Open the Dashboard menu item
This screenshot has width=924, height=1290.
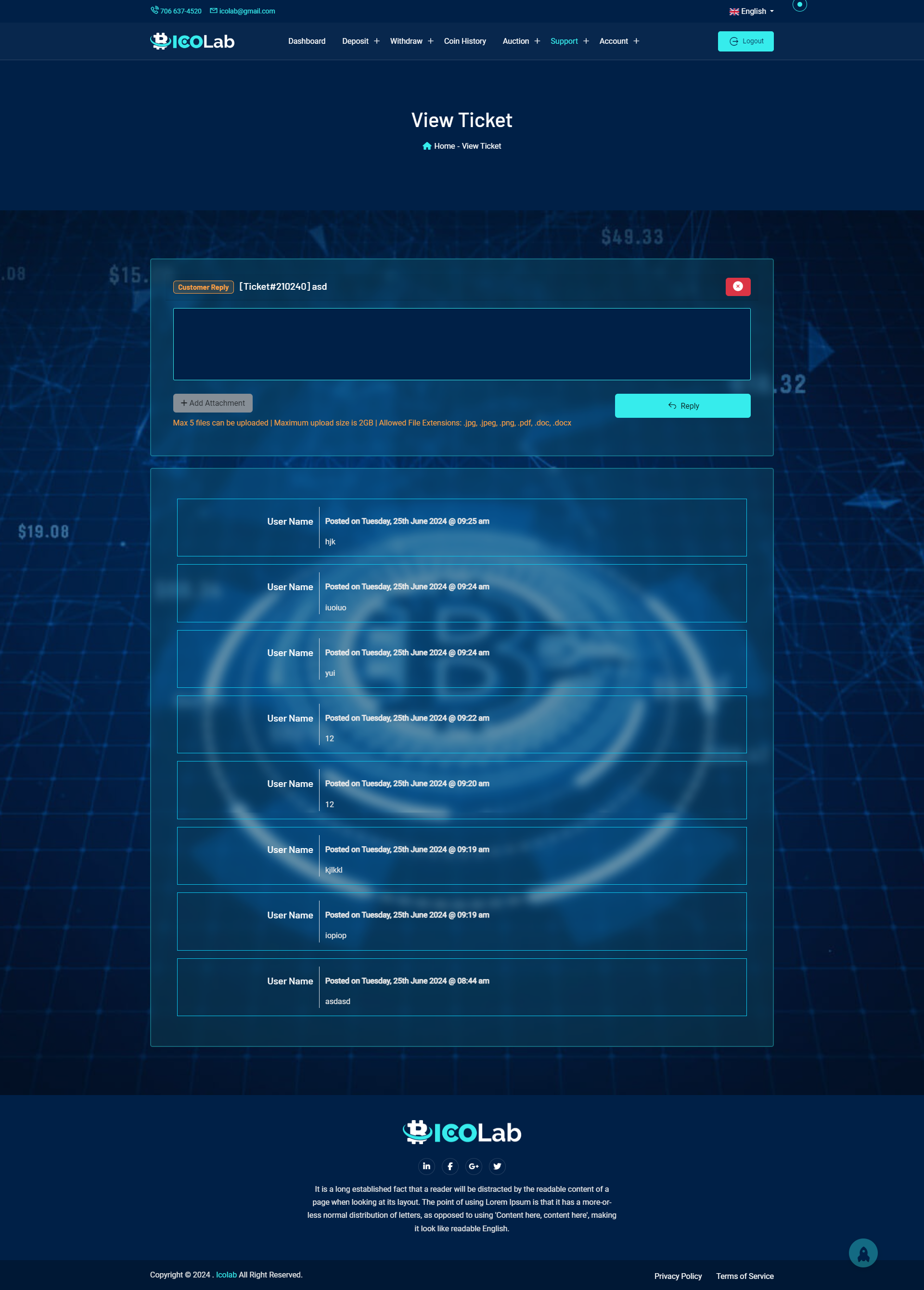pos(307,41)
